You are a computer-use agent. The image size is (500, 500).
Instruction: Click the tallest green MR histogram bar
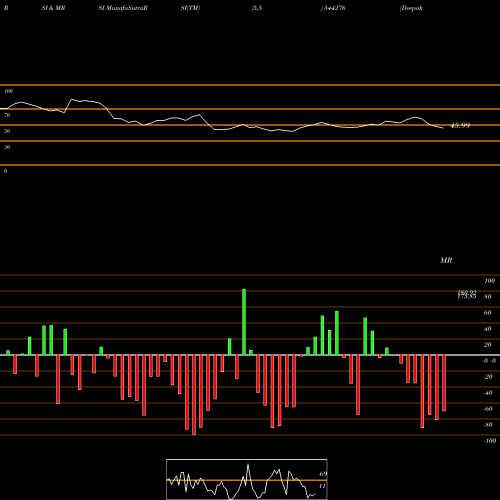point(244,322)
